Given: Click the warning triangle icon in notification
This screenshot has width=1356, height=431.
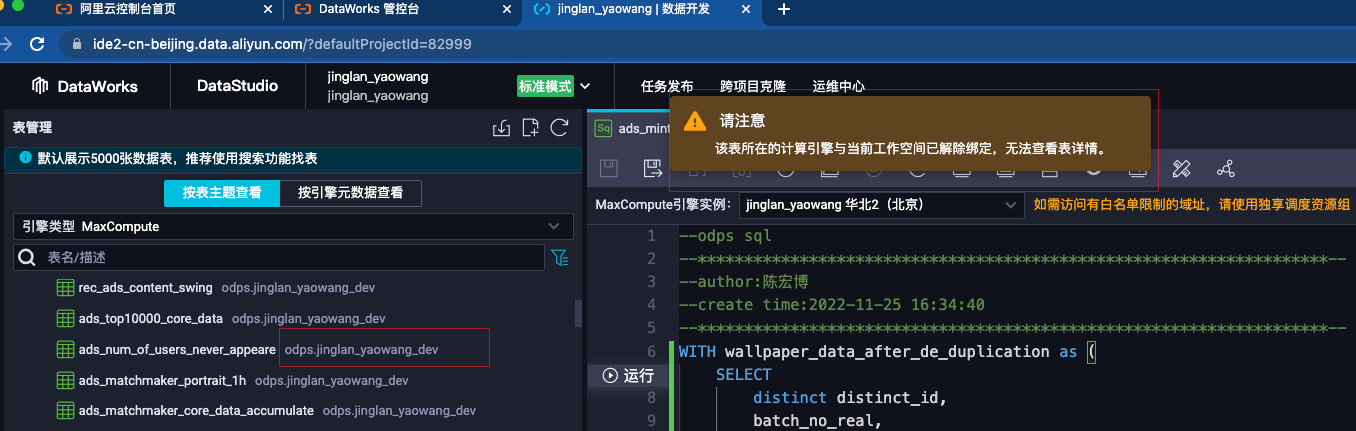Looking at the screenshot, I should tap(694, 121).
